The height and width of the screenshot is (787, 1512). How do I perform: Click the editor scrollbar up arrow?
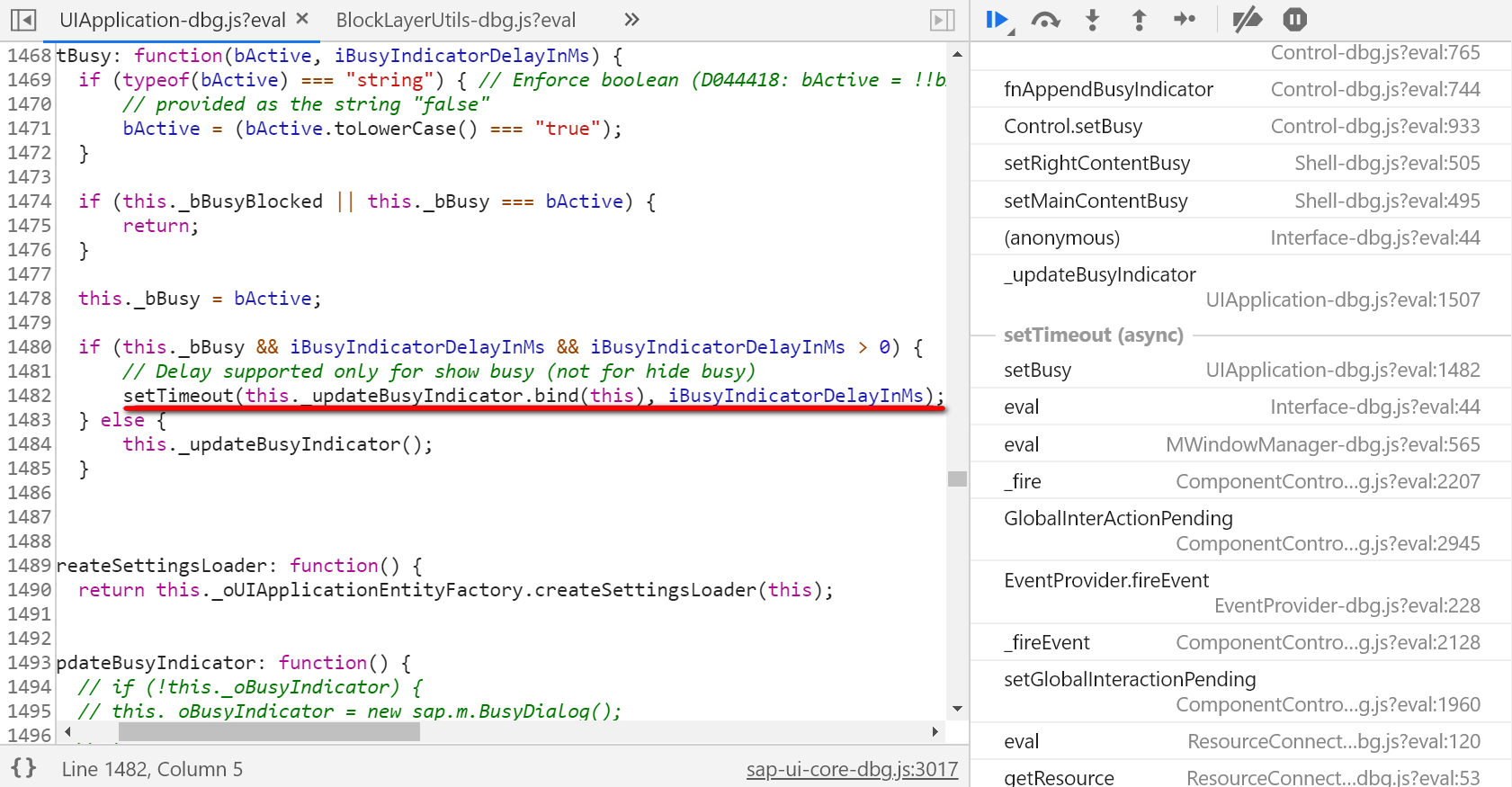(x=957, y=54)
